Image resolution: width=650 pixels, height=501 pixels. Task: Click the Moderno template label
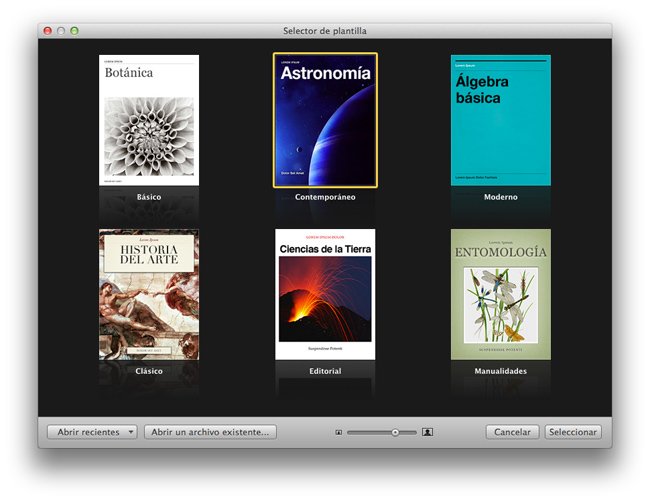tap(500, 197)
